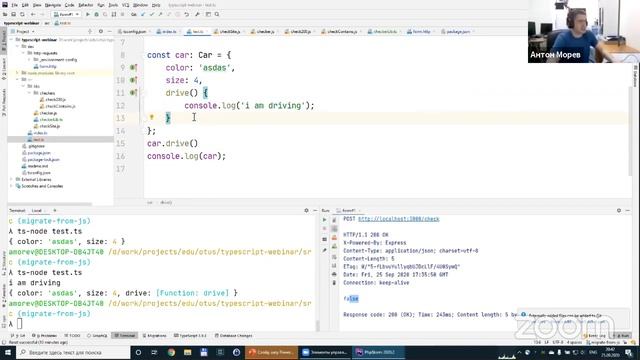Open the VCS menu

point(125,5)
